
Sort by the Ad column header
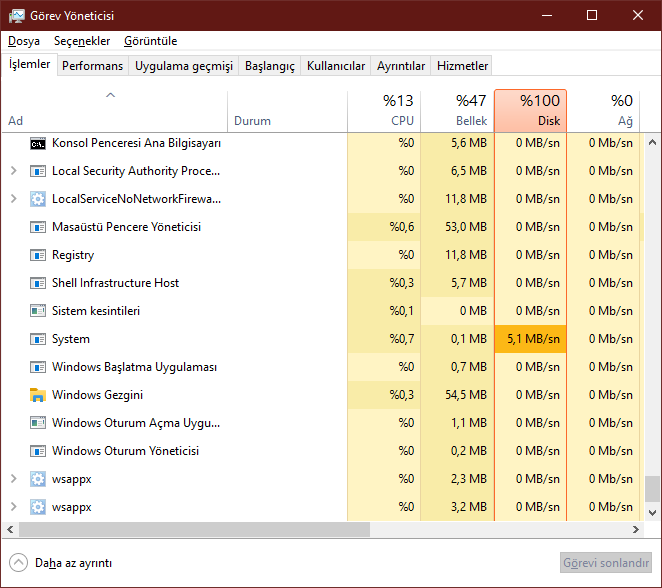[x=115, y=111]
